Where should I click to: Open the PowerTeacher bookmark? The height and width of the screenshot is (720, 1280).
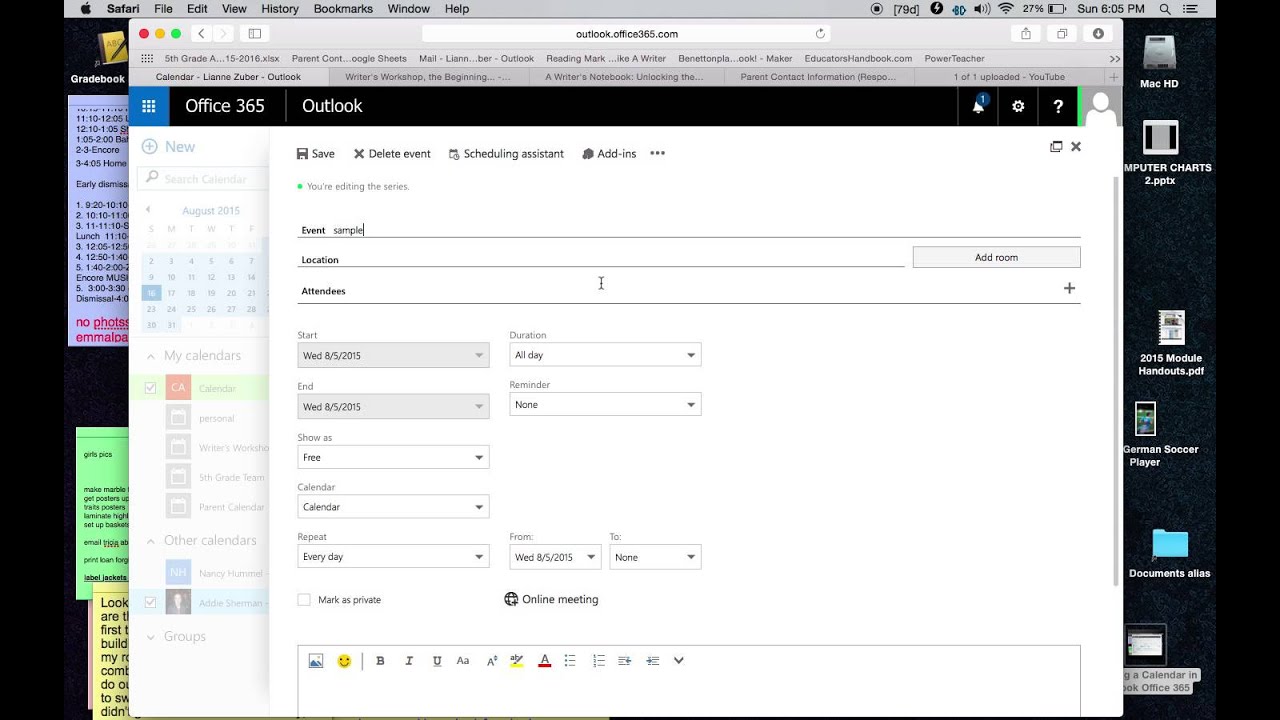954,59
